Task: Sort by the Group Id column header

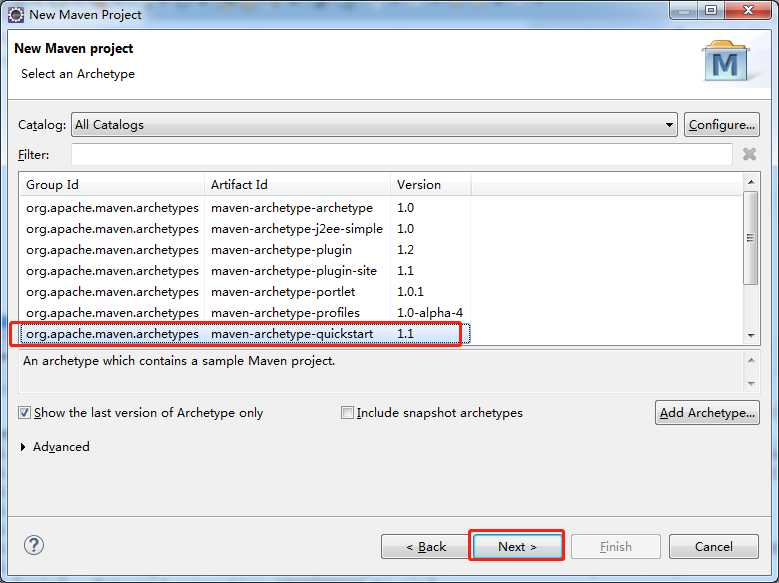Action: pyautogui.click(x=112, y=184)
